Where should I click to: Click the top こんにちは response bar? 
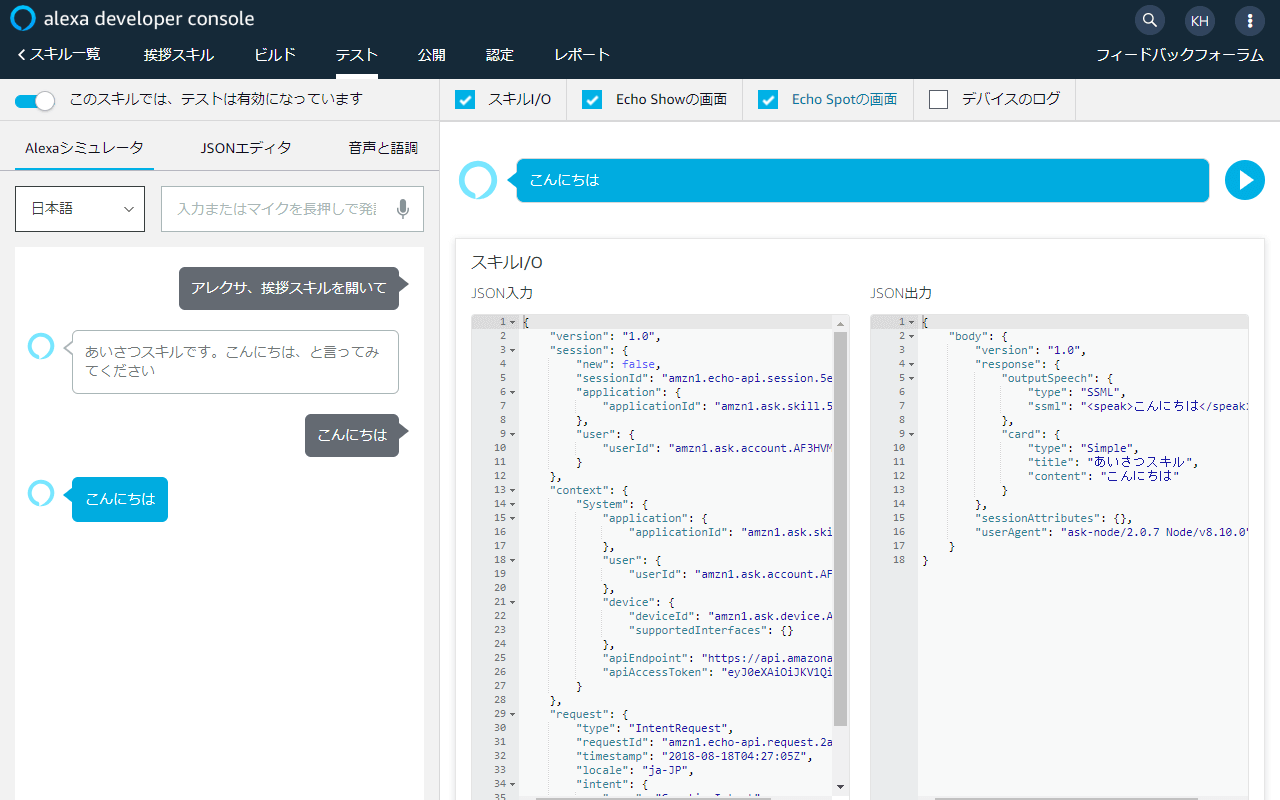(x=862, y=180)
